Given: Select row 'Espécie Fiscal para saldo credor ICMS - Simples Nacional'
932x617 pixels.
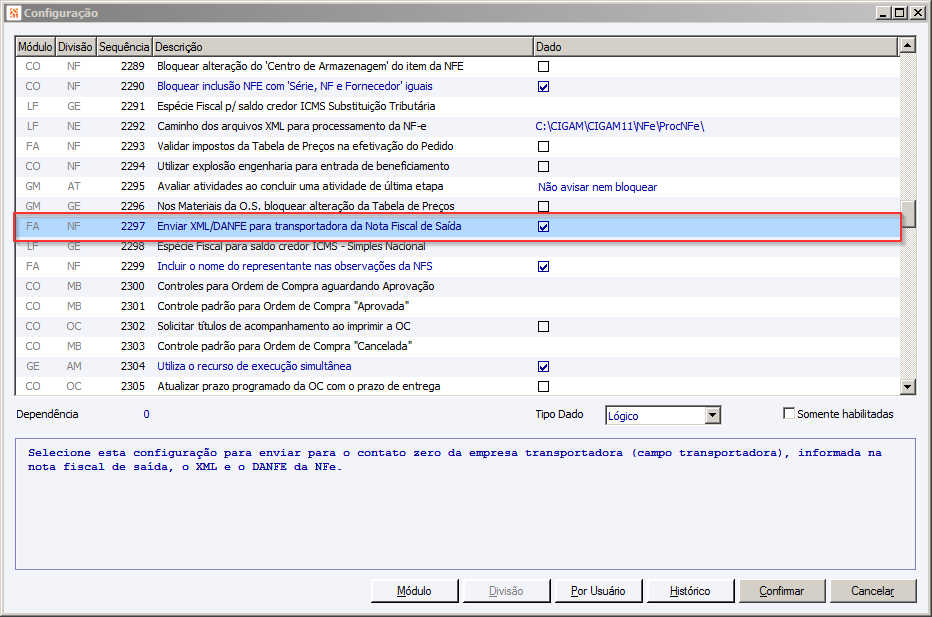Looking at the screenshot, I should click(x=457, y=247).
